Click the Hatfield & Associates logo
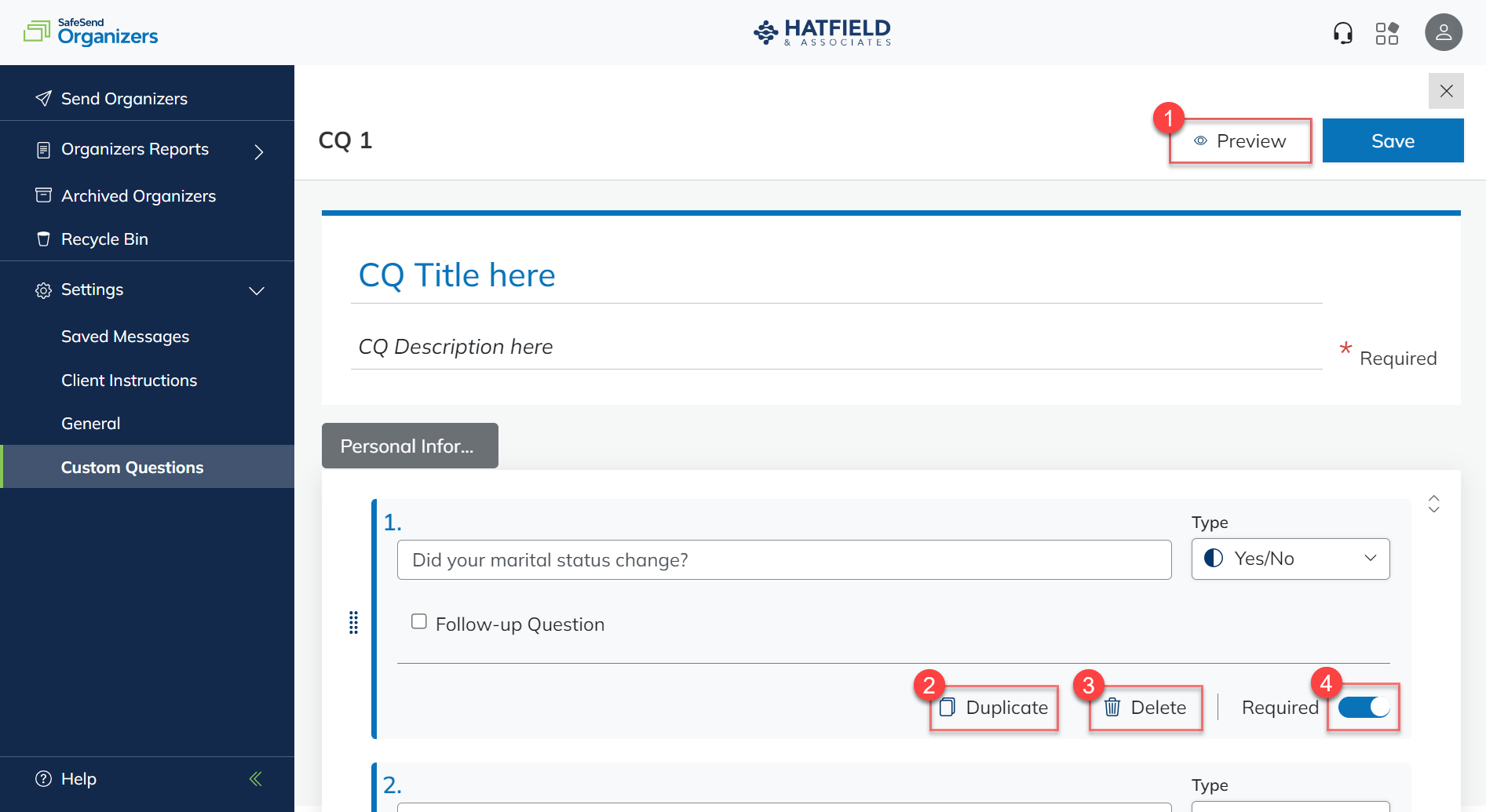 [x=822, y=33]
